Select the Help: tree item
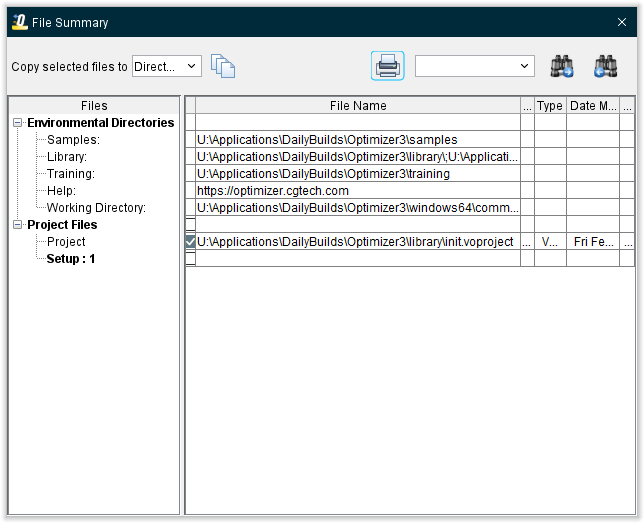 (61, 191)
